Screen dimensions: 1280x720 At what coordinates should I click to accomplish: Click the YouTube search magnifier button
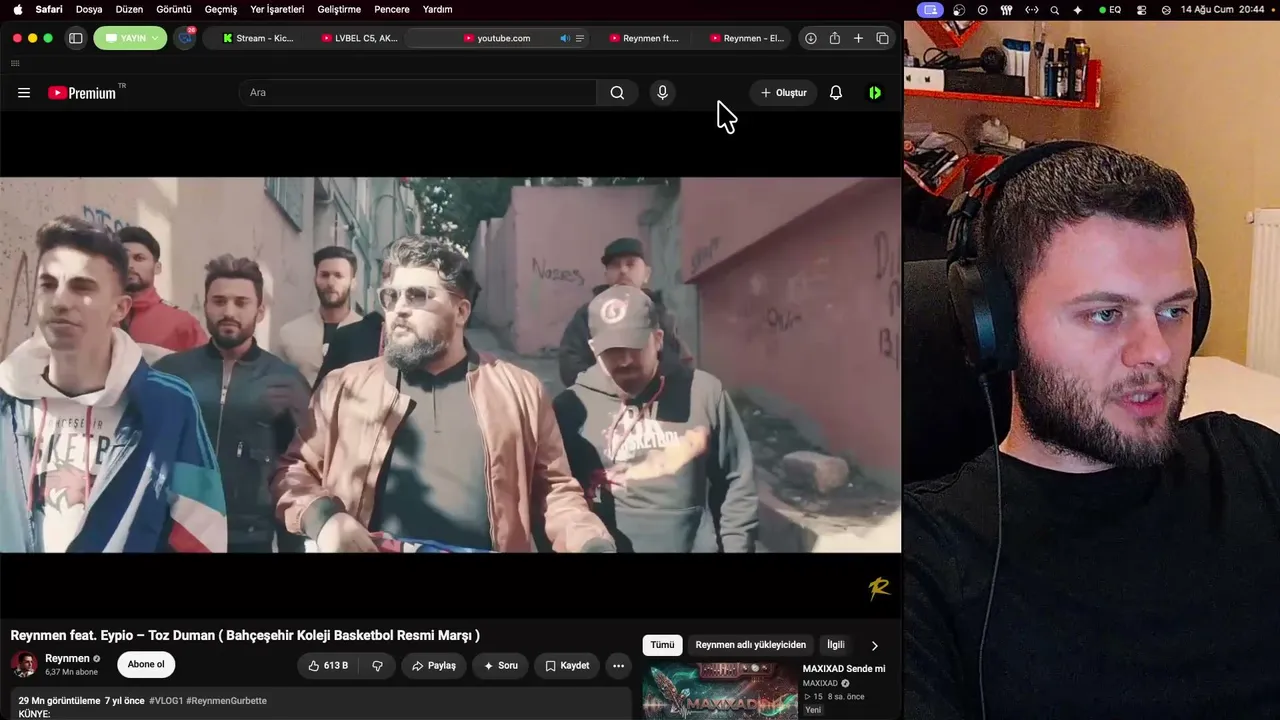click(617, 93)
